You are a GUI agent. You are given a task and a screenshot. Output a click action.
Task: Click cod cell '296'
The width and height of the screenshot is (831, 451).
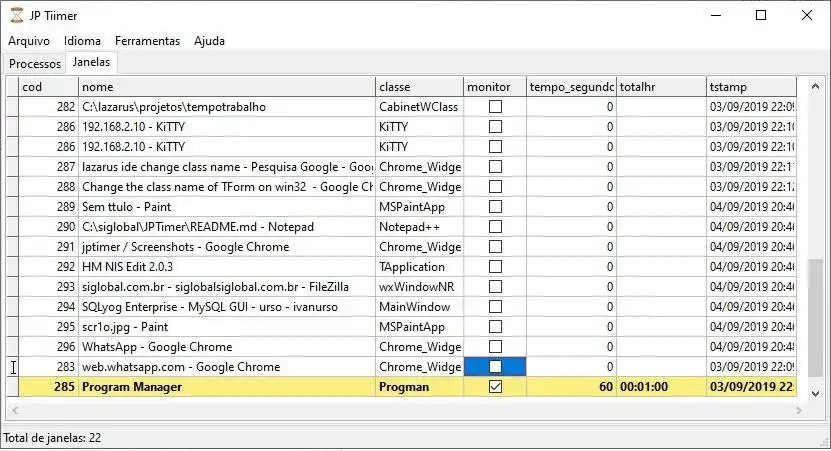pos(49,347)
